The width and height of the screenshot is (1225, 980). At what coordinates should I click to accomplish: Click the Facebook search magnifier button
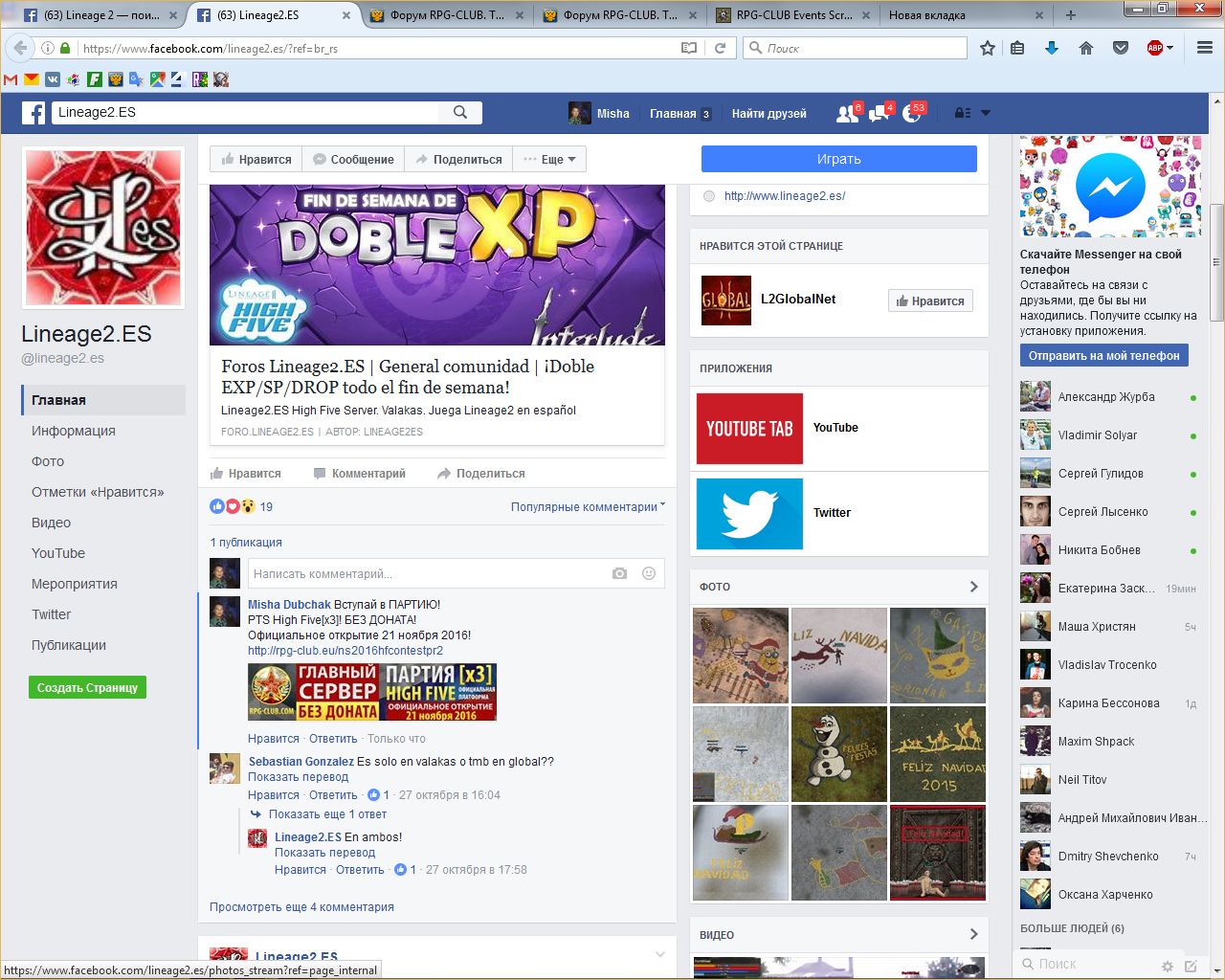click(x=460, y=112)
